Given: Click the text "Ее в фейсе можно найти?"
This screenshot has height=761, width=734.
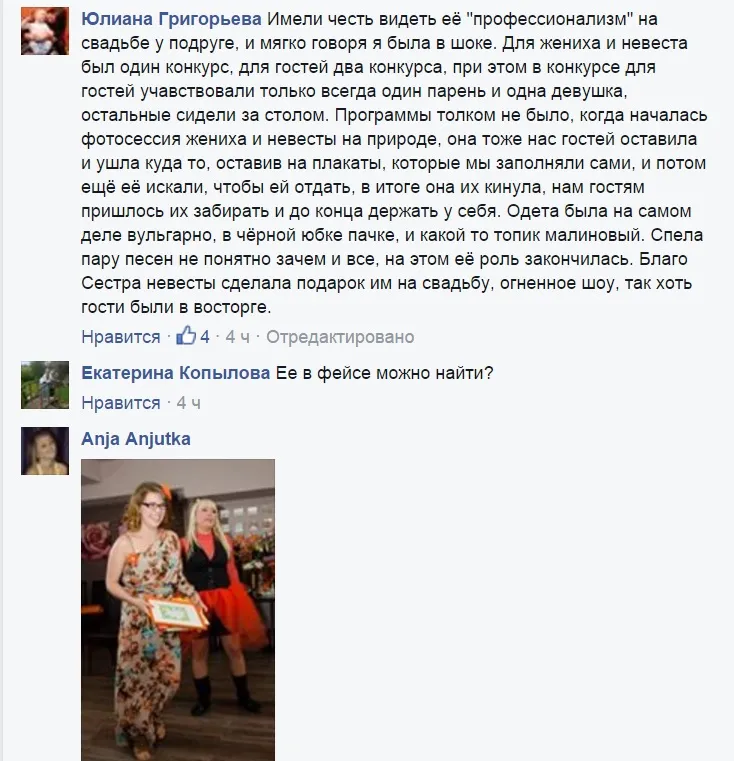Looking at the screenshot, I should click(384, 373).
